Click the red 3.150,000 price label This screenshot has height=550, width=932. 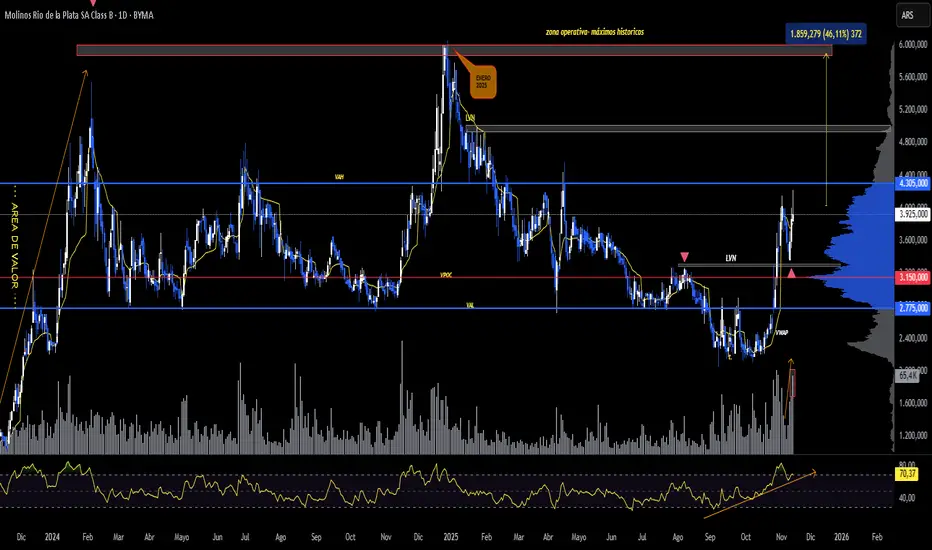point(913,277)
